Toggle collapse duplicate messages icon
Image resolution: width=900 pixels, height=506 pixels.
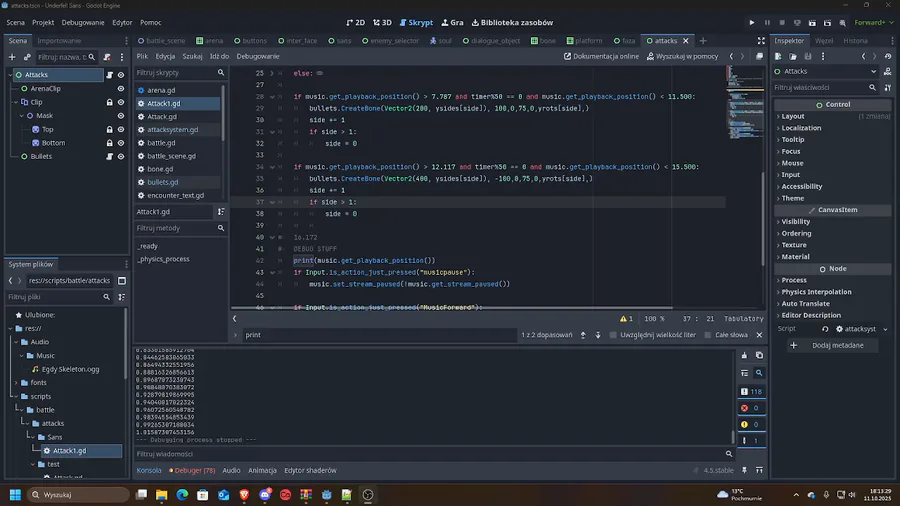744,373
